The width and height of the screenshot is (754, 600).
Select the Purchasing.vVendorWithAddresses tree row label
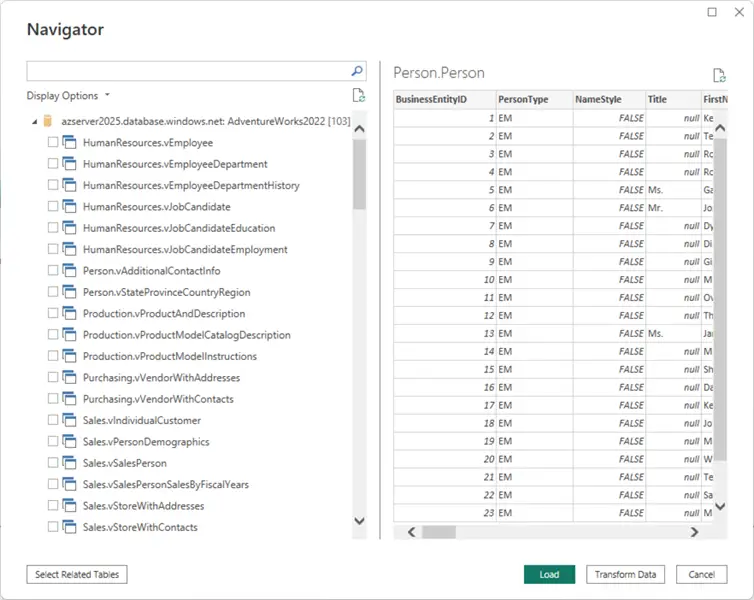tap(161, 378)
